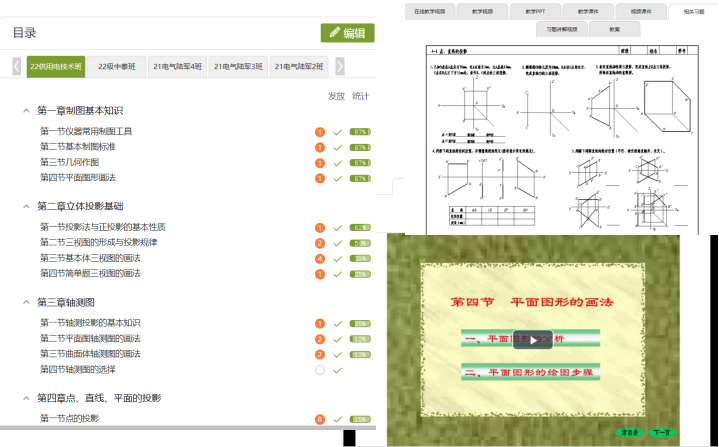
Task: Click 87% progress bar for 第二节基本制图标准
Action: (x=360, y=148)
